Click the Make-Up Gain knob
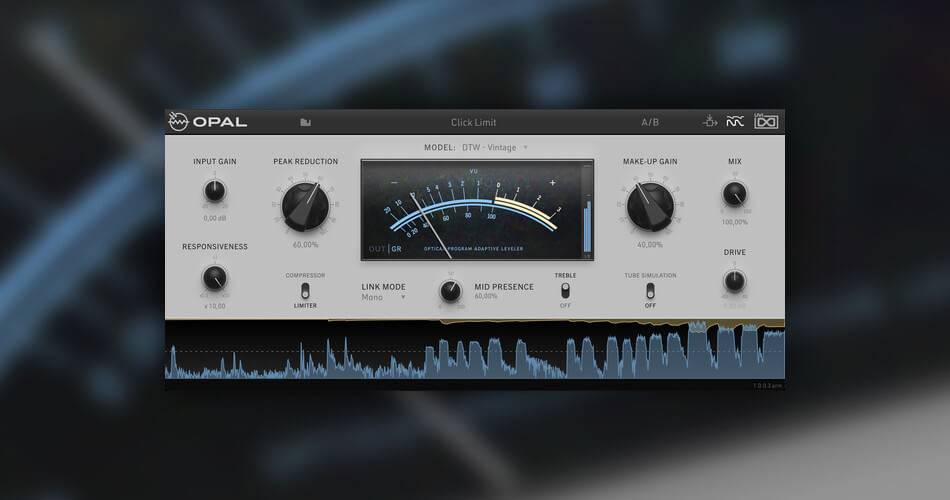This screenshot has height=500, width=950. [649, 207]
